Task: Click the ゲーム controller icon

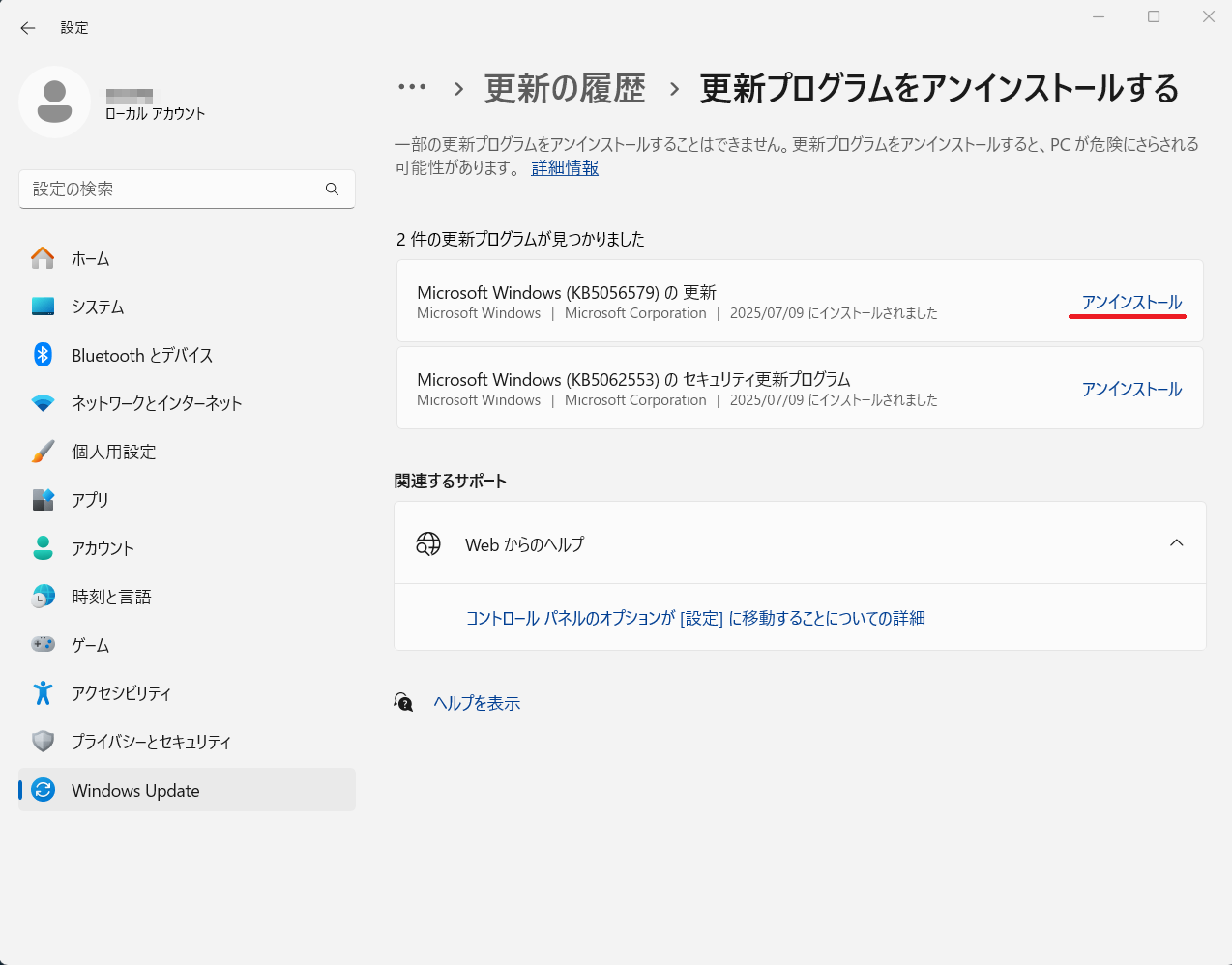Action: pyautogui.click(x=43, y=644)
